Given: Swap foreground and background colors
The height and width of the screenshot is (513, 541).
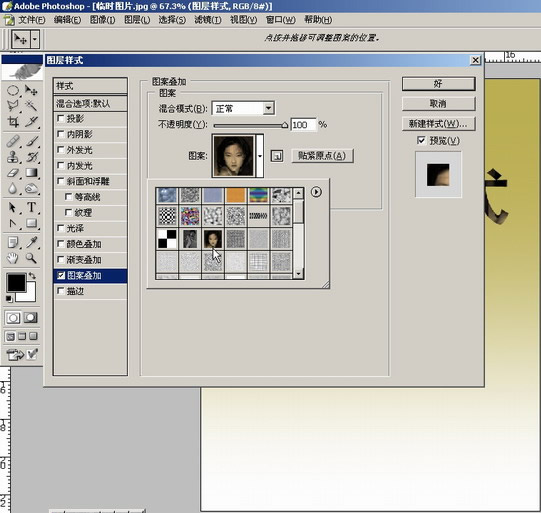Looking at the screenshot, I should click(32, 276).
